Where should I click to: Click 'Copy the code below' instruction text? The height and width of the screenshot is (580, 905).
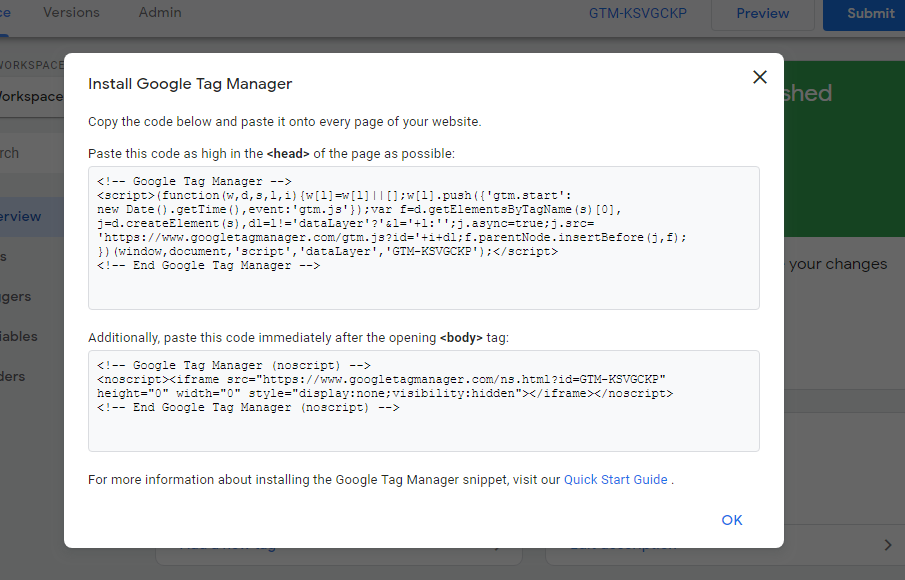coord(285,122)
